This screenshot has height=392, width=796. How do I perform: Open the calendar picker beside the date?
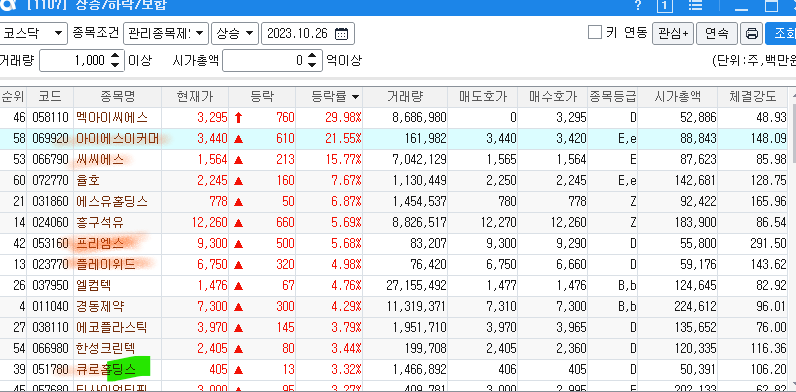[342, 34]
